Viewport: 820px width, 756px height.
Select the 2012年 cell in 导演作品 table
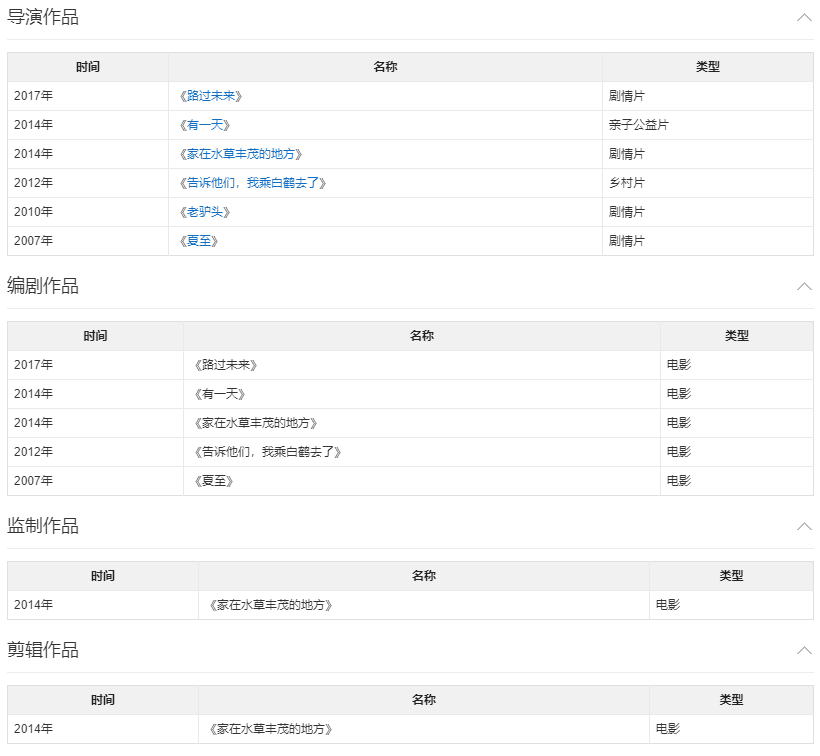click(x=88, y=183)
